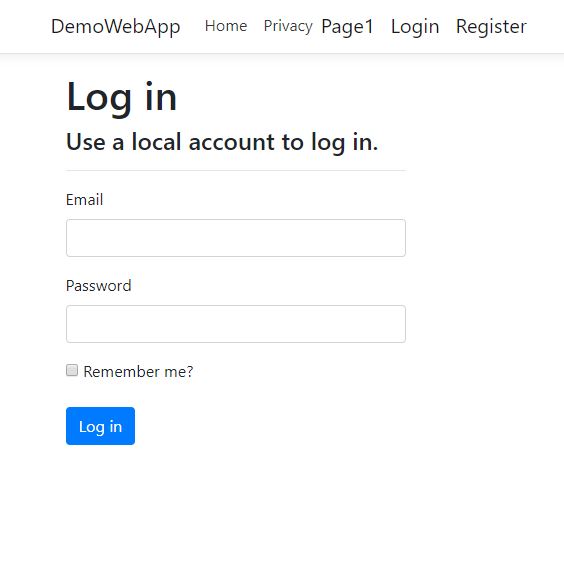Tick the Remember me checkbox

click(x=72, y=370)
